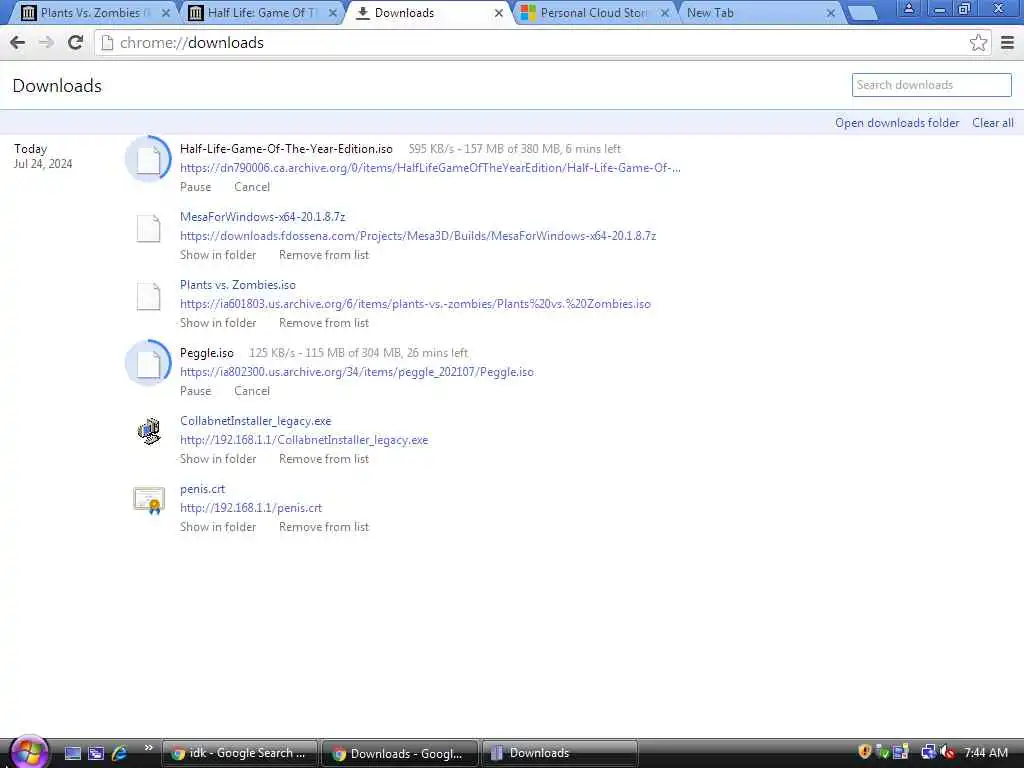The height and width of the screenshot is (768, 1024).
Task: Open the Half-Life archive.org source URL
Action: [x=430, y=168]
